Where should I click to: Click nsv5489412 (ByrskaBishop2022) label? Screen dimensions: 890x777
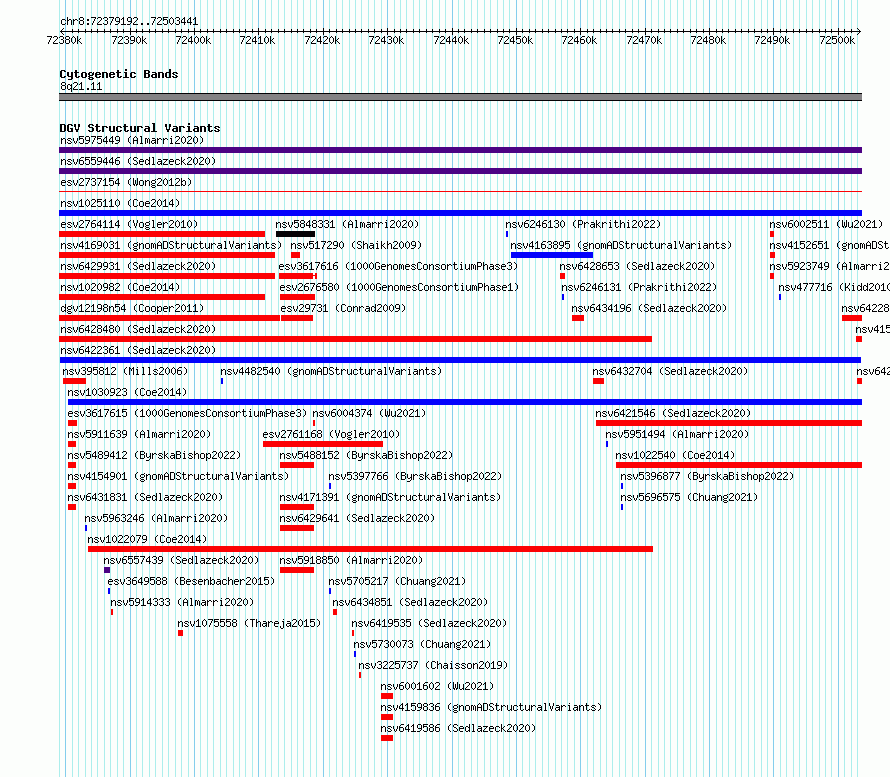point(154,455)
